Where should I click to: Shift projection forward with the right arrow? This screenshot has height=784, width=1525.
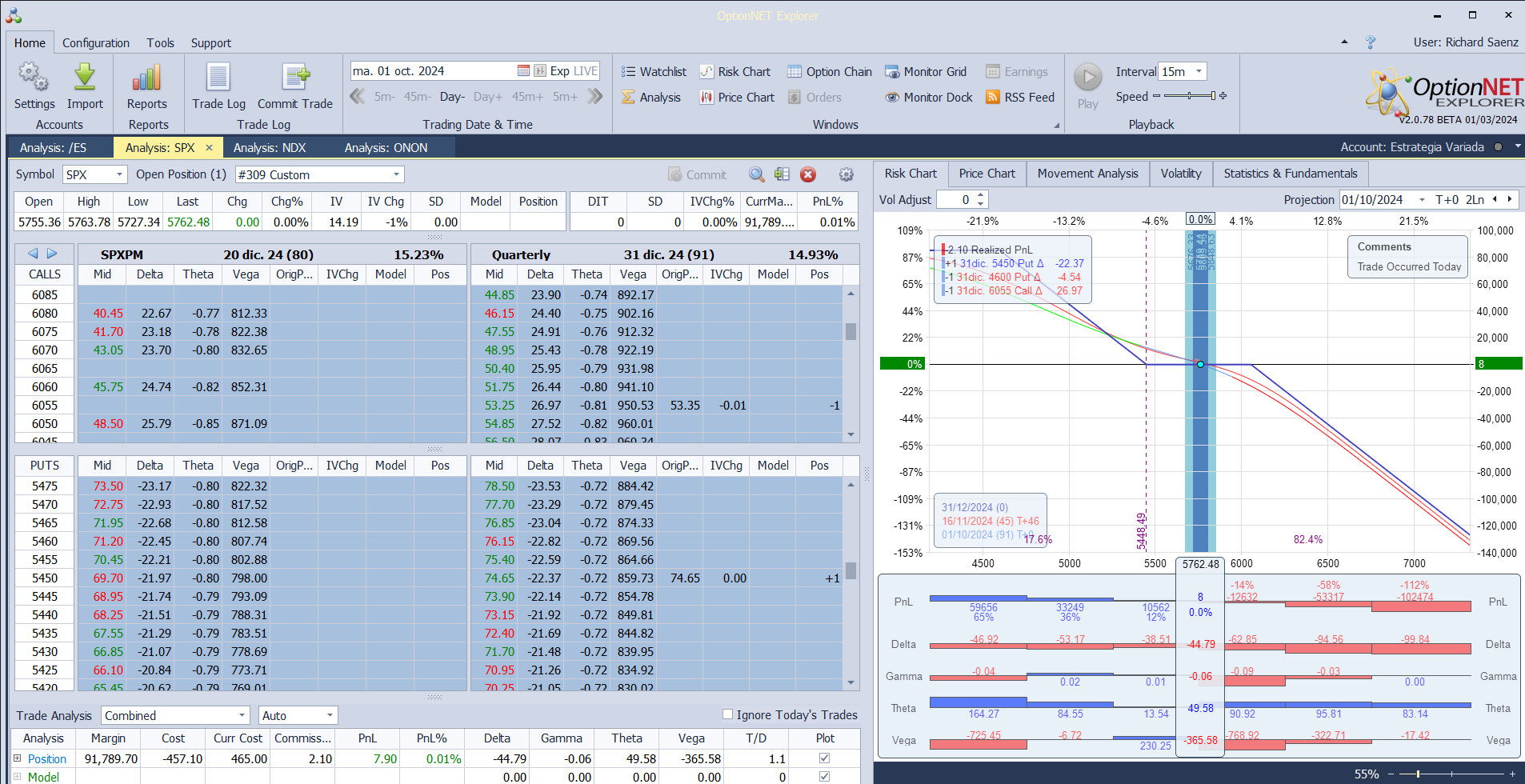[1510, 199]
